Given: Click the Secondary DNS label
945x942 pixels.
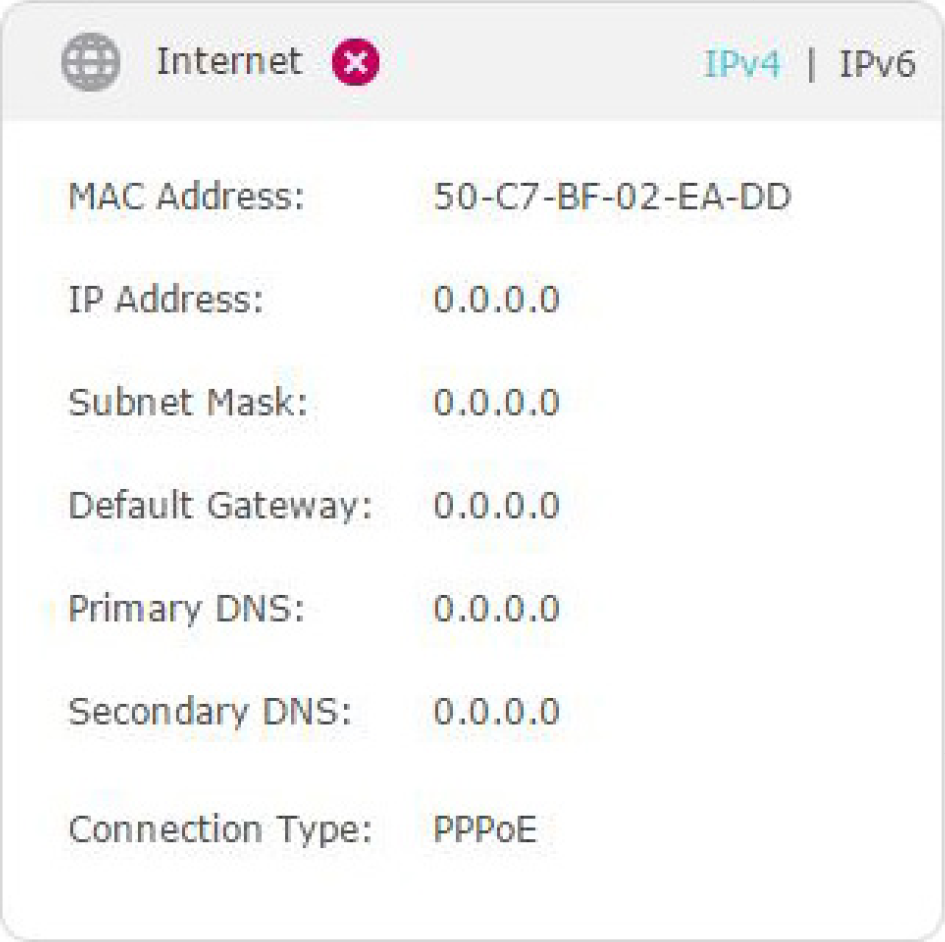Looking at the screenshot, I should tap(210, 712).
